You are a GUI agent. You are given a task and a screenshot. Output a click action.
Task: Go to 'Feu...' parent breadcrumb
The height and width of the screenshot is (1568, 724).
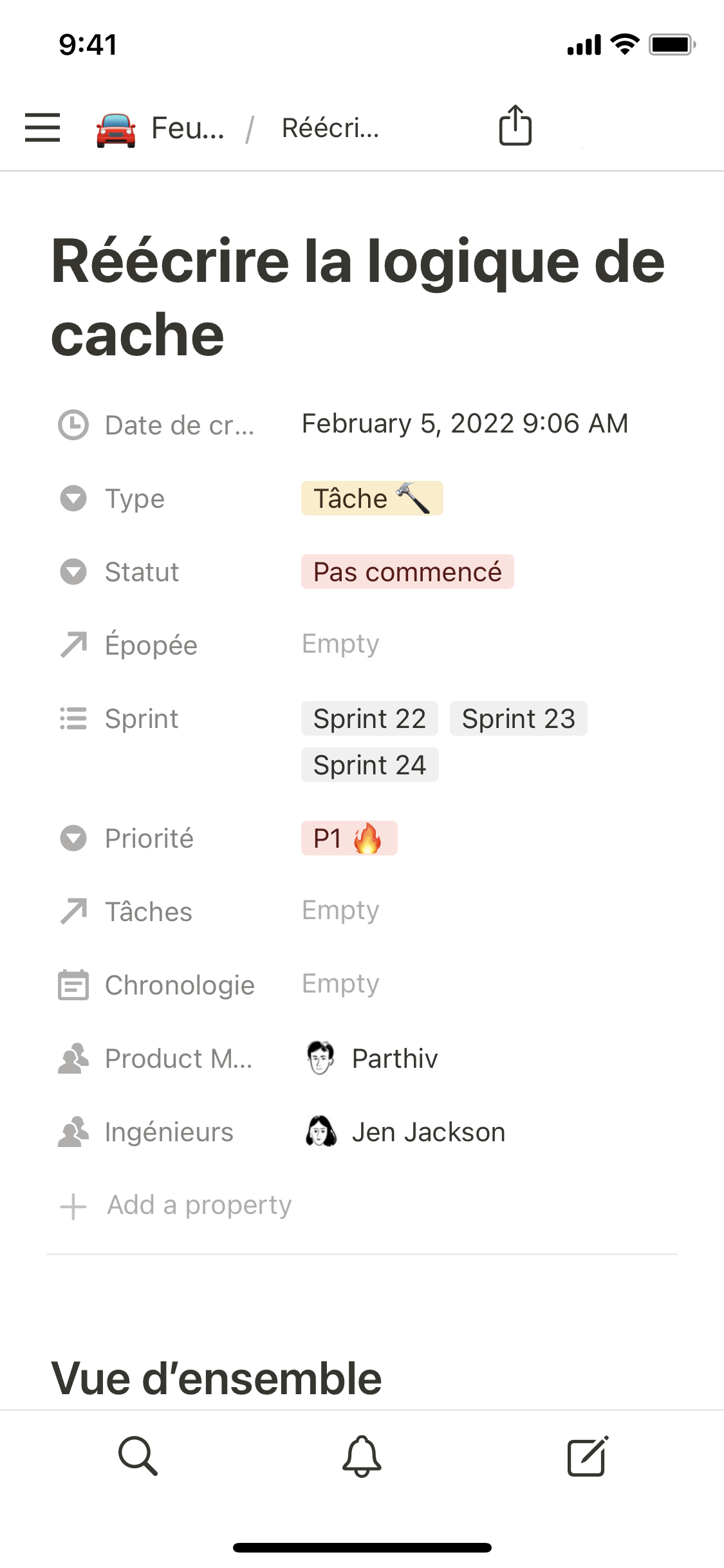(187, 128)
